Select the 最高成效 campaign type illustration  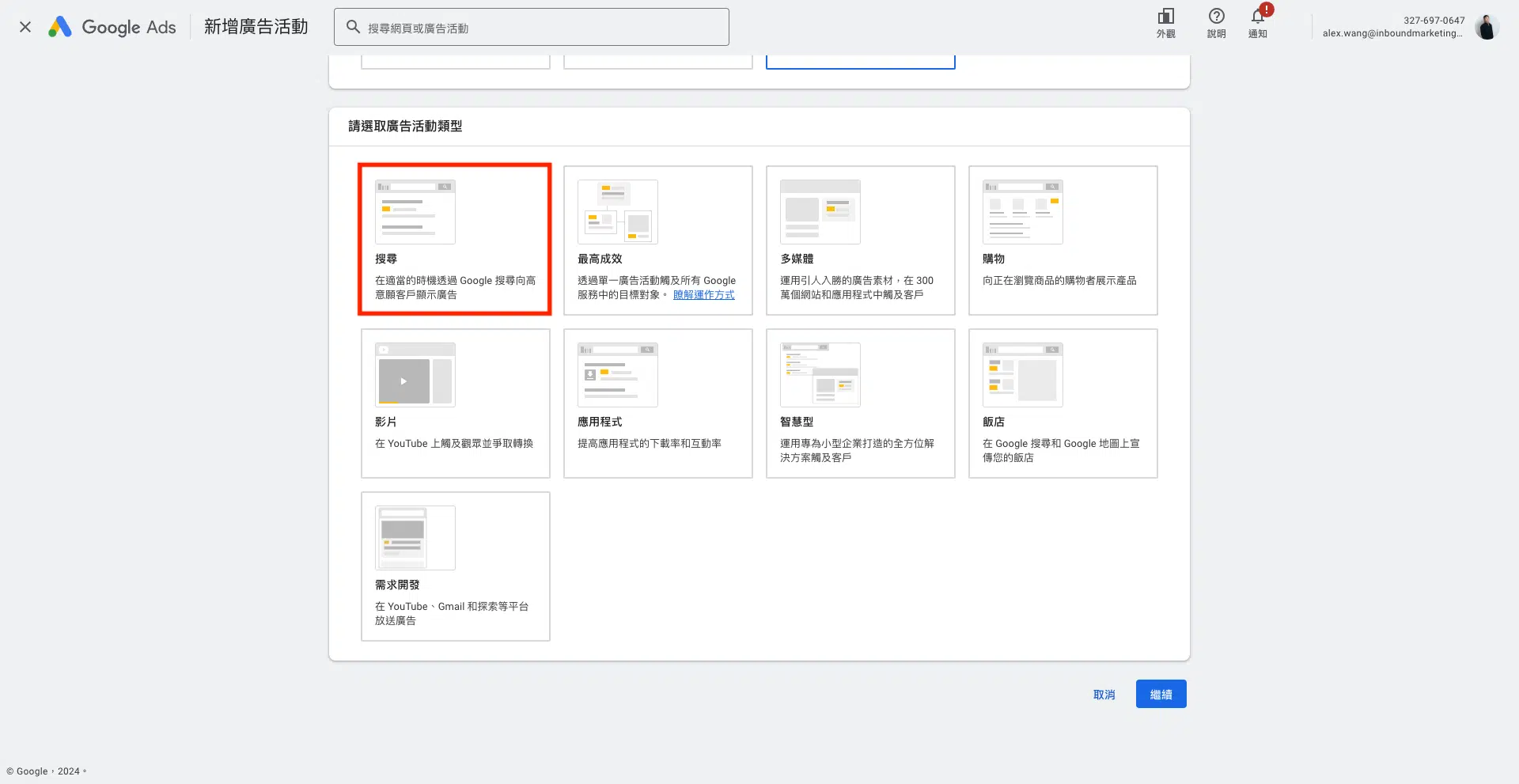click(x=617, y=212)
